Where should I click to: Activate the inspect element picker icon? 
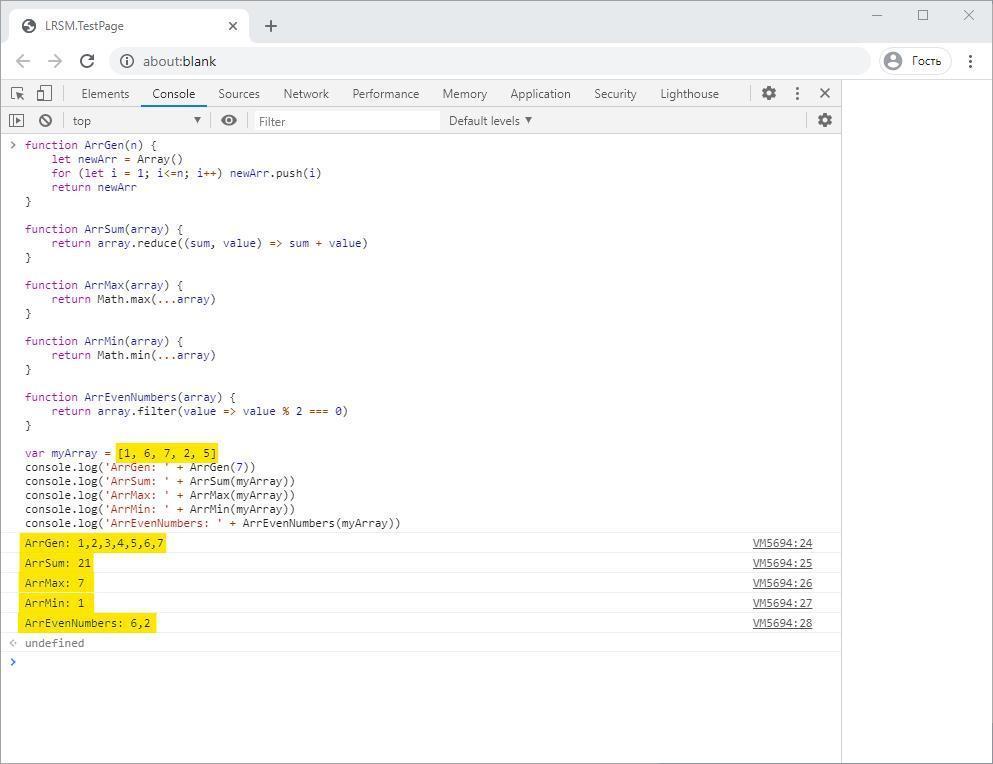(17, 93)
